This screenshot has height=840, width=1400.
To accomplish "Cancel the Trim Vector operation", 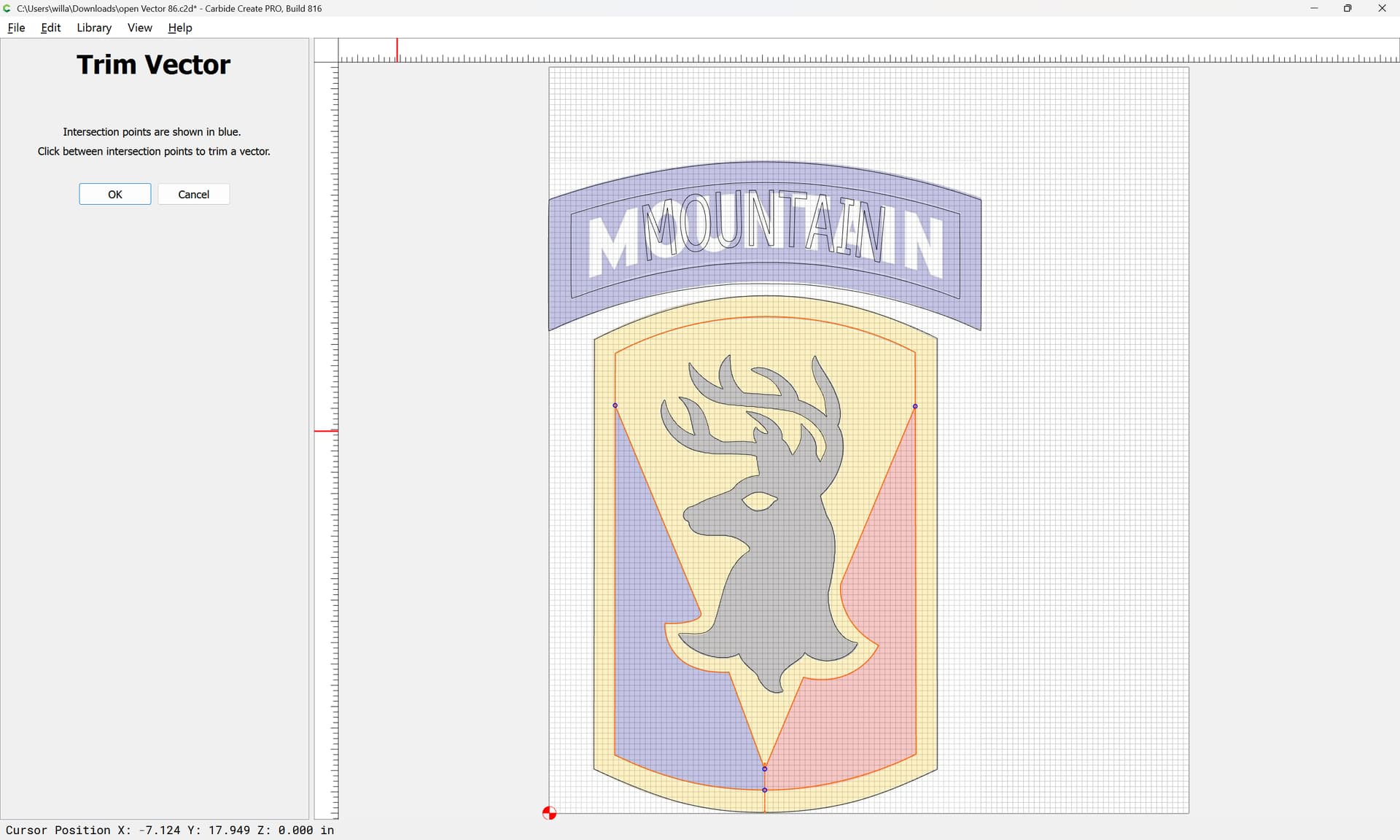I will pos(194,194).
